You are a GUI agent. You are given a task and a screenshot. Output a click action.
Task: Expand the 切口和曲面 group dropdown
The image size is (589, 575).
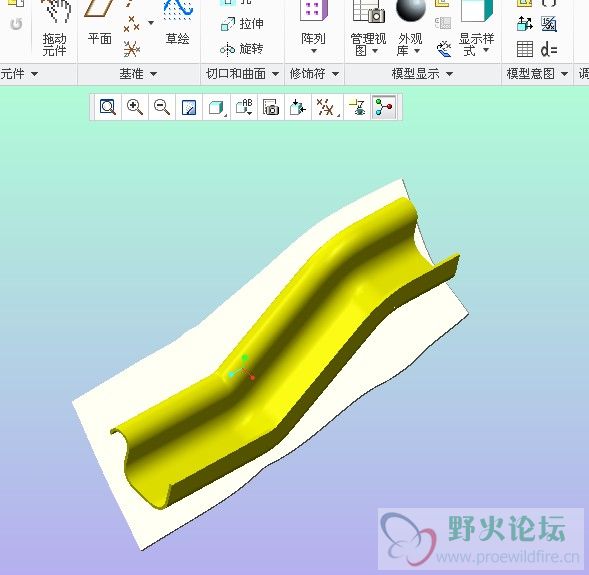click(x=243, y=74)
